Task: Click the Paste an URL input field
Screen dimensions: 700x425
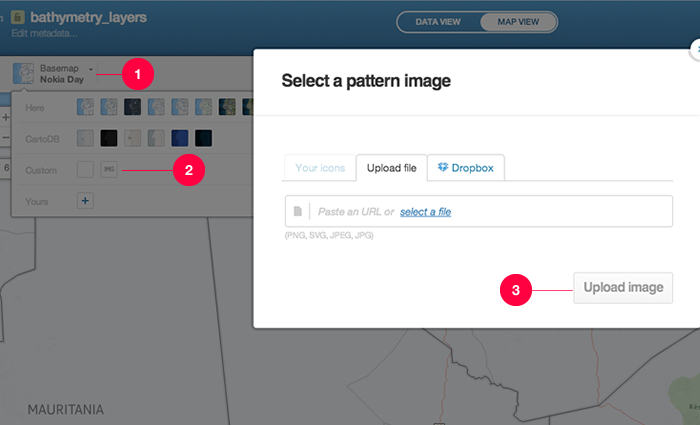Action: 479,211
